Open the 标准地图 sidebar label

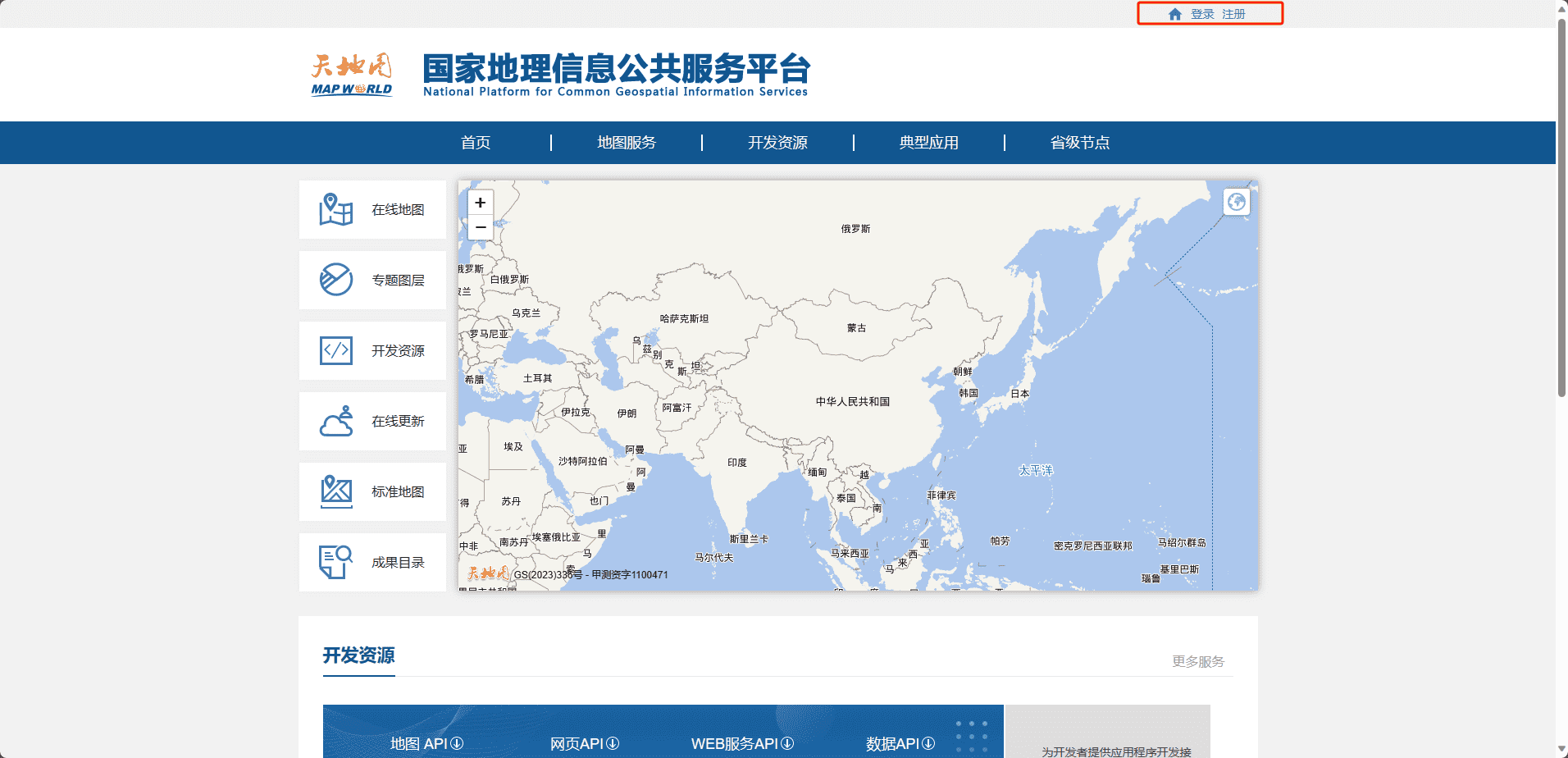(x=398, y=492)
